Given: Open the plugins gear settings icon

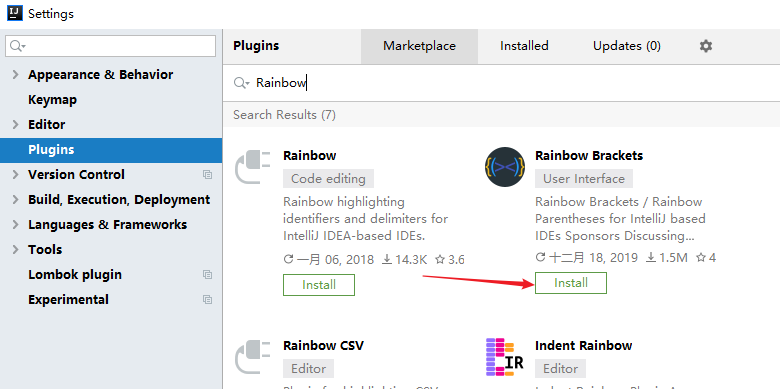Looking at the screenshot, I should pyautogui.click(x=705, y=46).
